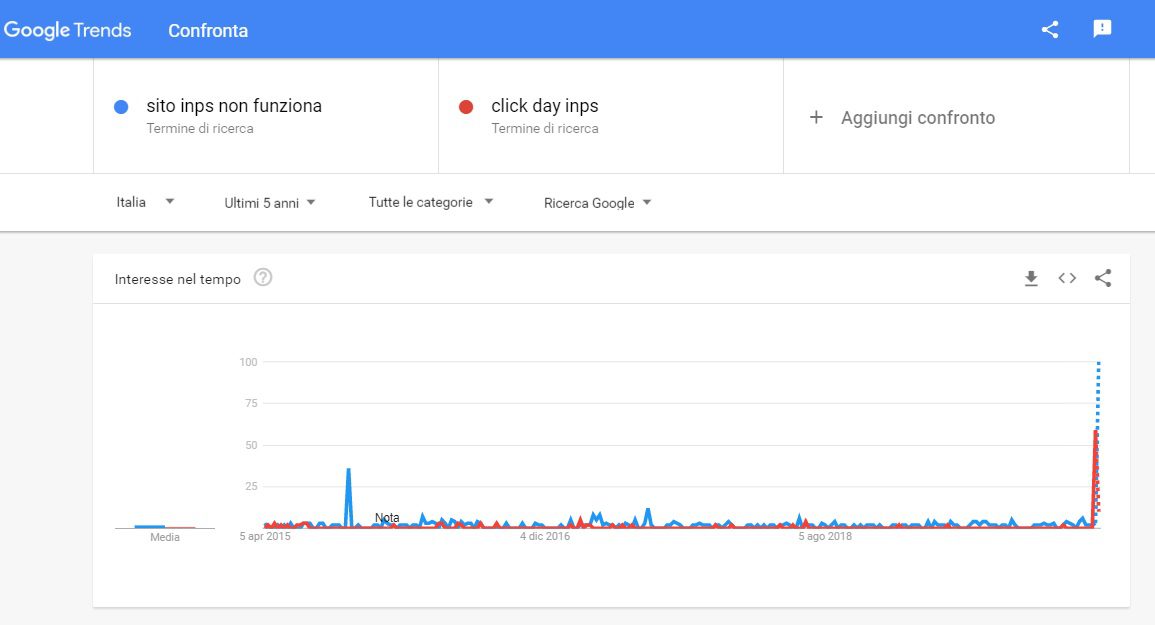
Task: Click 'Aggiungi confronto' to add a term
Action: pos(918,118)
